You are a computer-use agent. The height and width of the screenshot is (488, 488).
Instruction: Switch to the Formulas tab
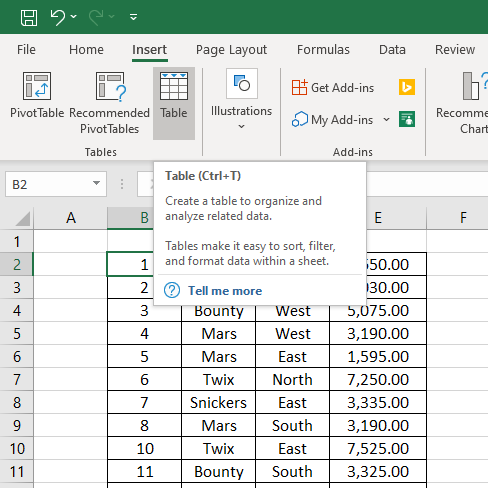coord(323,50)
